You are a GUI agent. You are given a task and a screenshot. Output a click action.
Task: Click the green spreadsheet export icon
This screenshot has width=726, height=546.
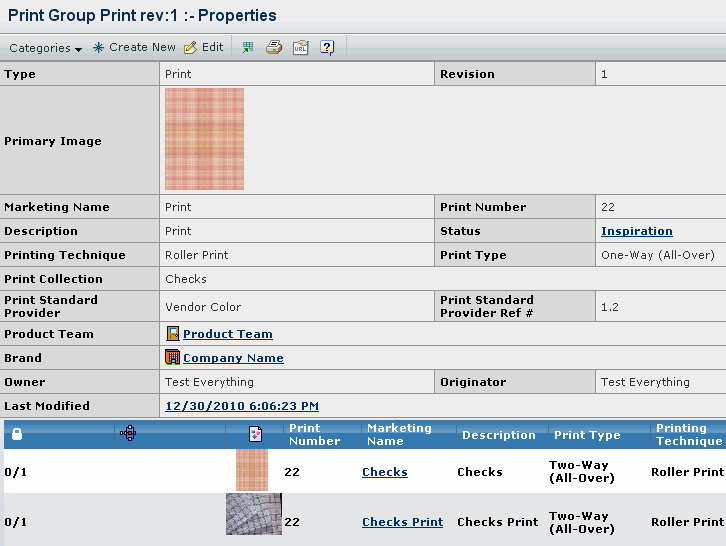click(x=248, y=47)
